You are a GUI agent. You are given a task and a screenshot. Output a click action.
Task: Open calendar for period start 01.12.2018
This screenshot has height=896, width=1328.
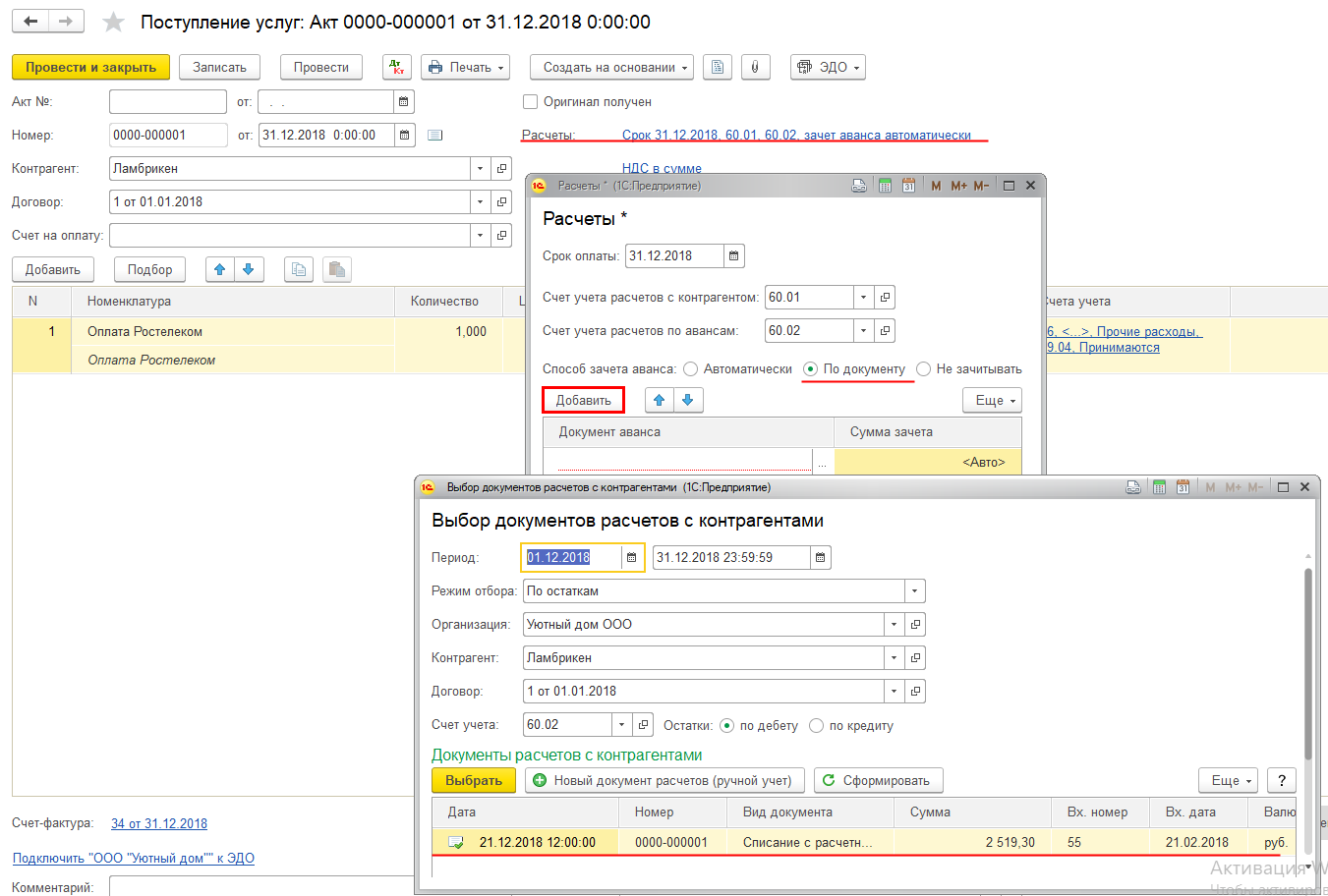(631, 557)
